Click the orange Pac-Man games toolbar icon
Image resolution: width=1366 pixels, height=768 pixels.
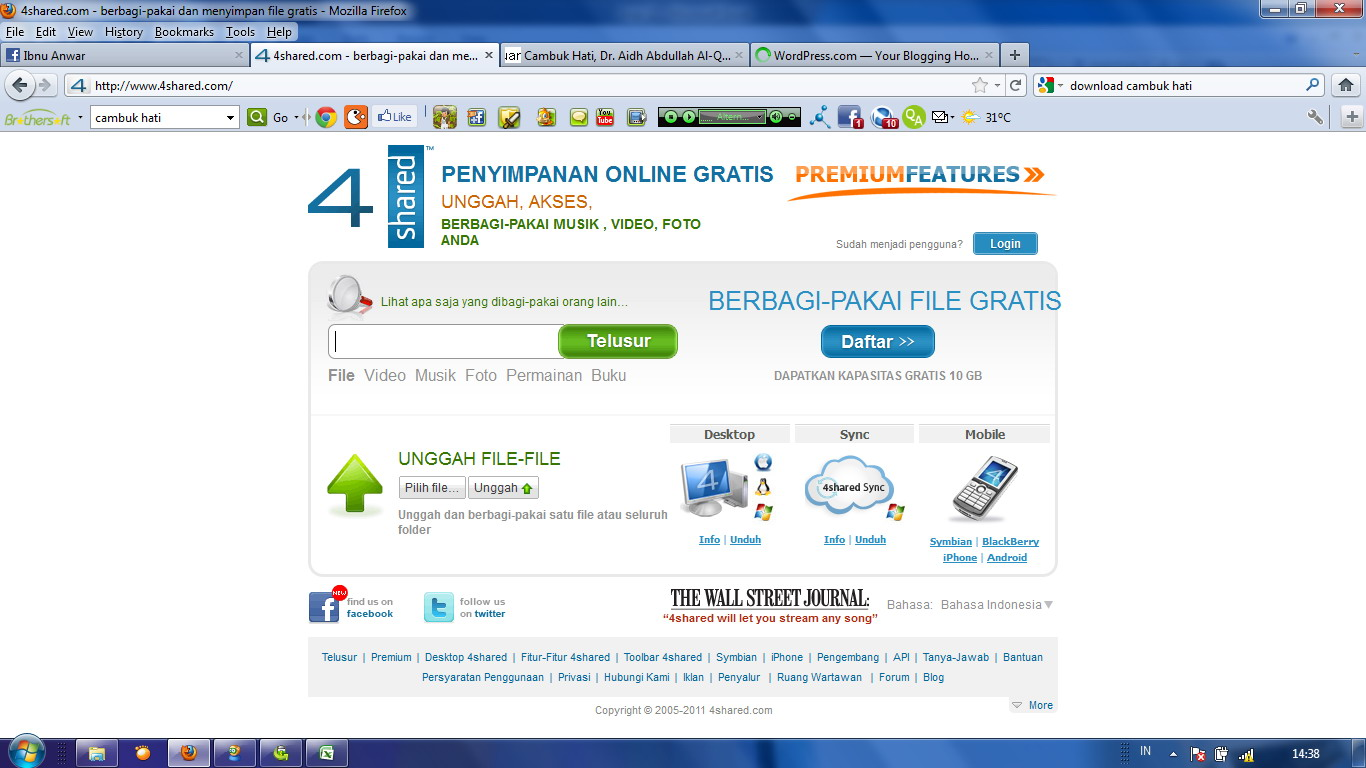[355, 117]
